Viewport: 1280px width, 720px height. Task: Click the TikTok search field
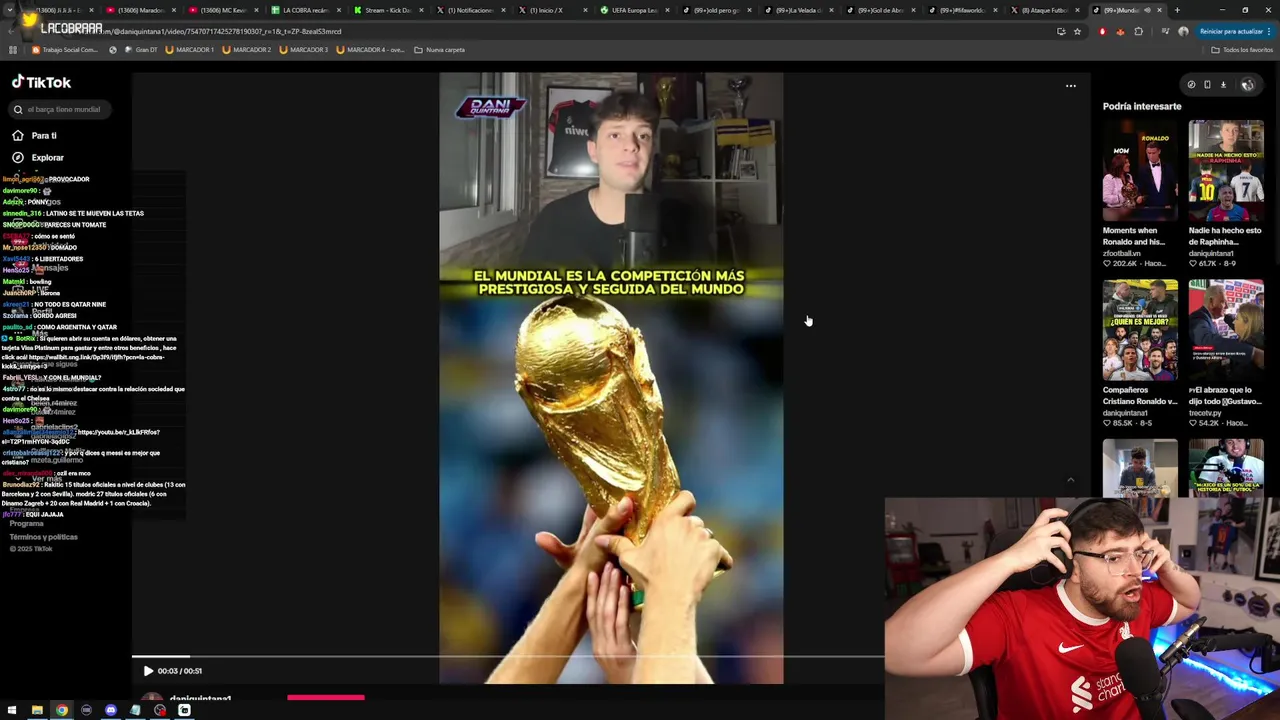pyautogui.click(x=62, y=109)
